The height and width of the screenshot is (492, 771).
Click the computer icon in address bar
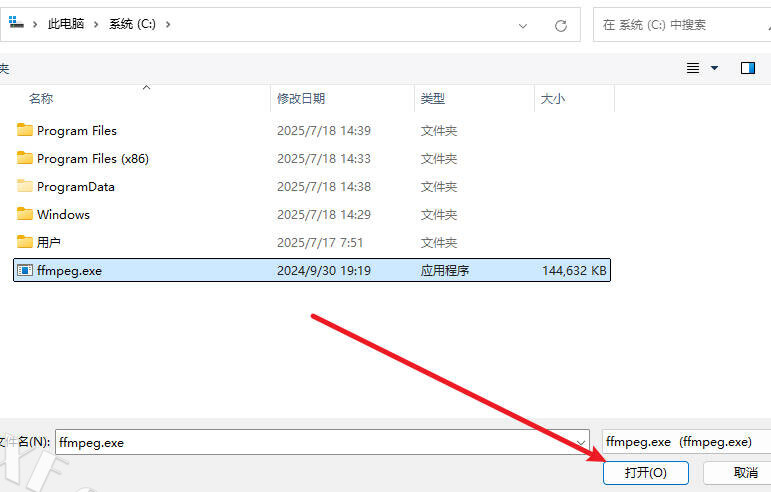pos(16,23)
